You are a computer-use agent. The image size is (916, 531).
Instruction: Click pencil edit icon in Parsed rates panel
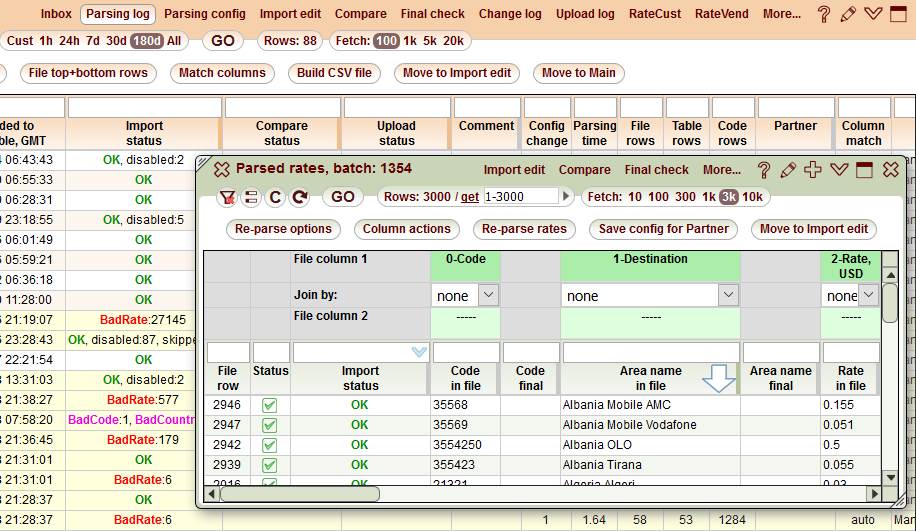[x=788, y=170]
